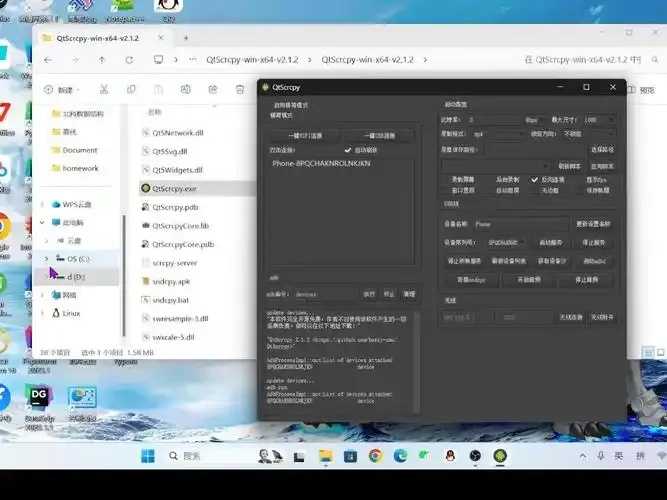
Task: Select QtScrcpy.exe icon in file list
Action: click(146, 188)
